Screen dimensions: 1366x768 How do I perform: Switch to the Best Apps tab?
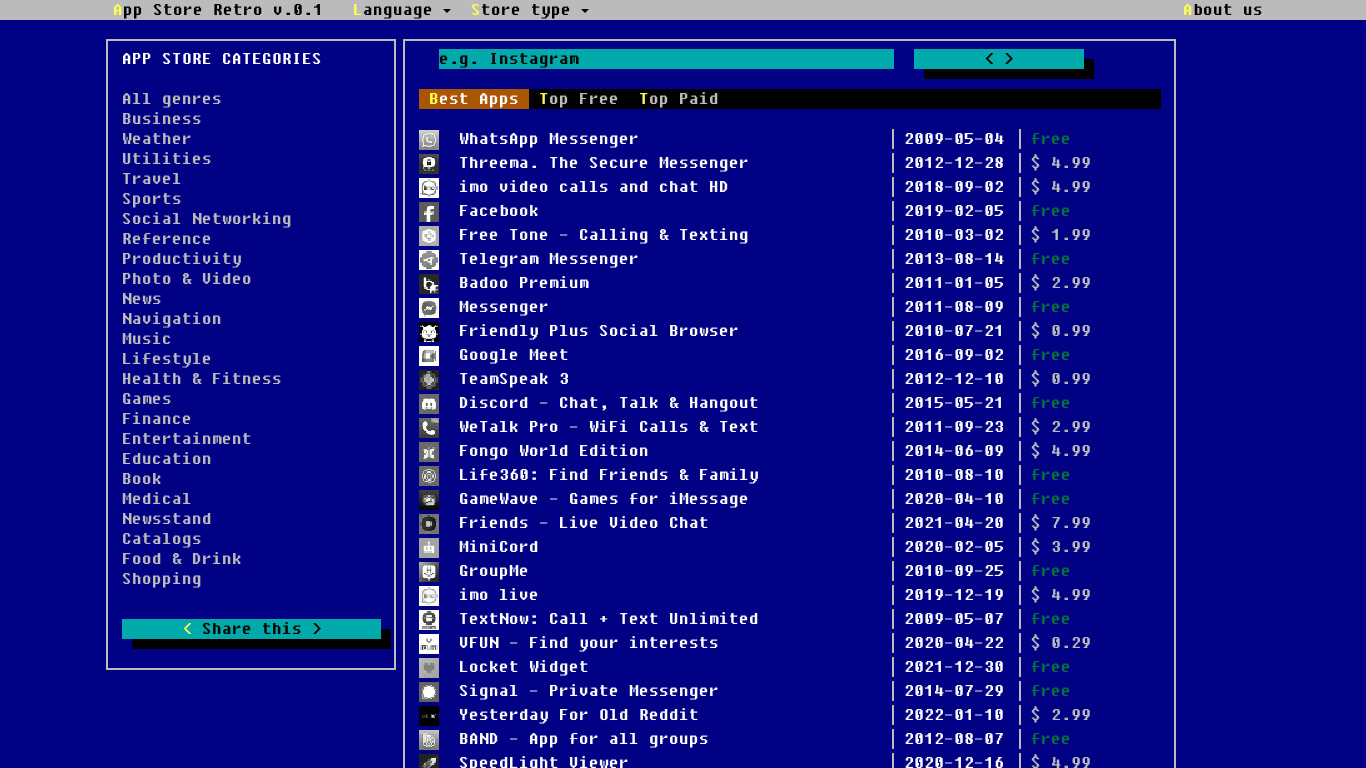[474, 99]
